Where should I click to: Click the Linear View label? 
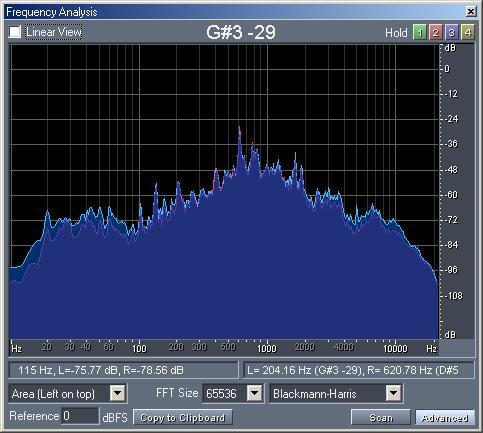pos(54,32)
